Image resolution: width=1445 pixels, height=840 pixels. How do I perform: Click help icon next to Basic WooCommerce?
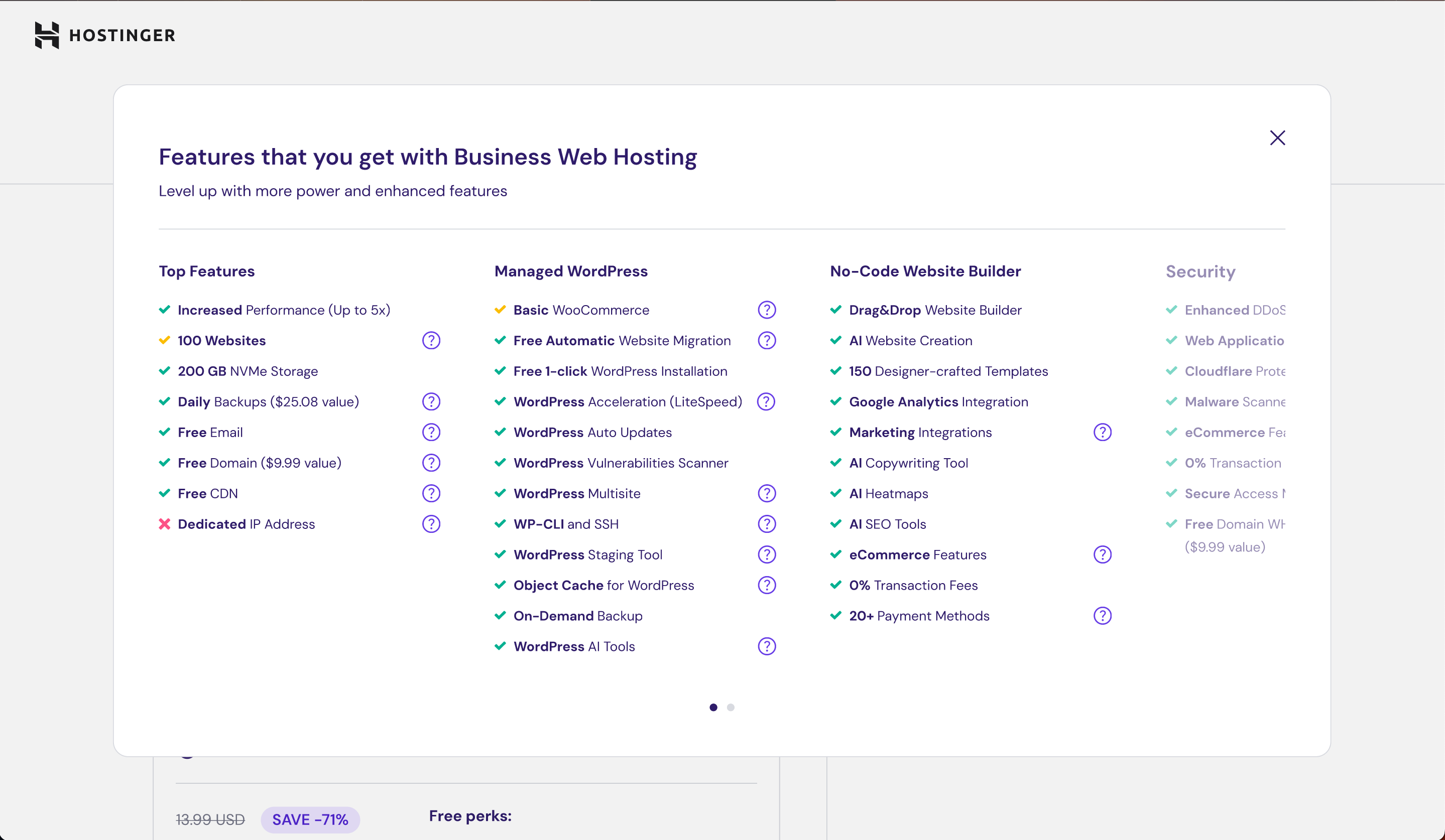(x=767, y=310)
